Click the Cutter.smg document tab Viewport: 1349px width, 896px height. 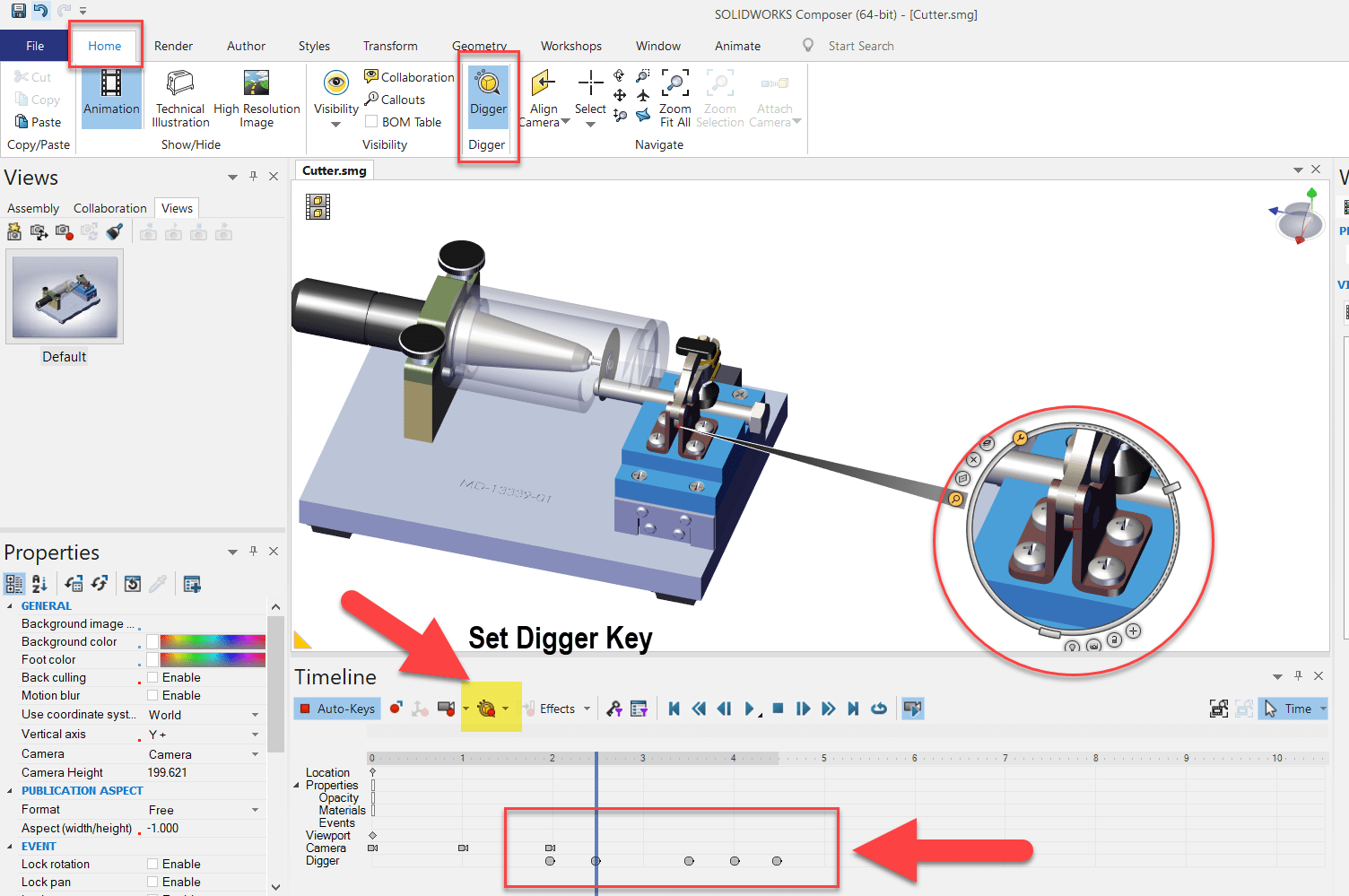[x=334, y=170]
